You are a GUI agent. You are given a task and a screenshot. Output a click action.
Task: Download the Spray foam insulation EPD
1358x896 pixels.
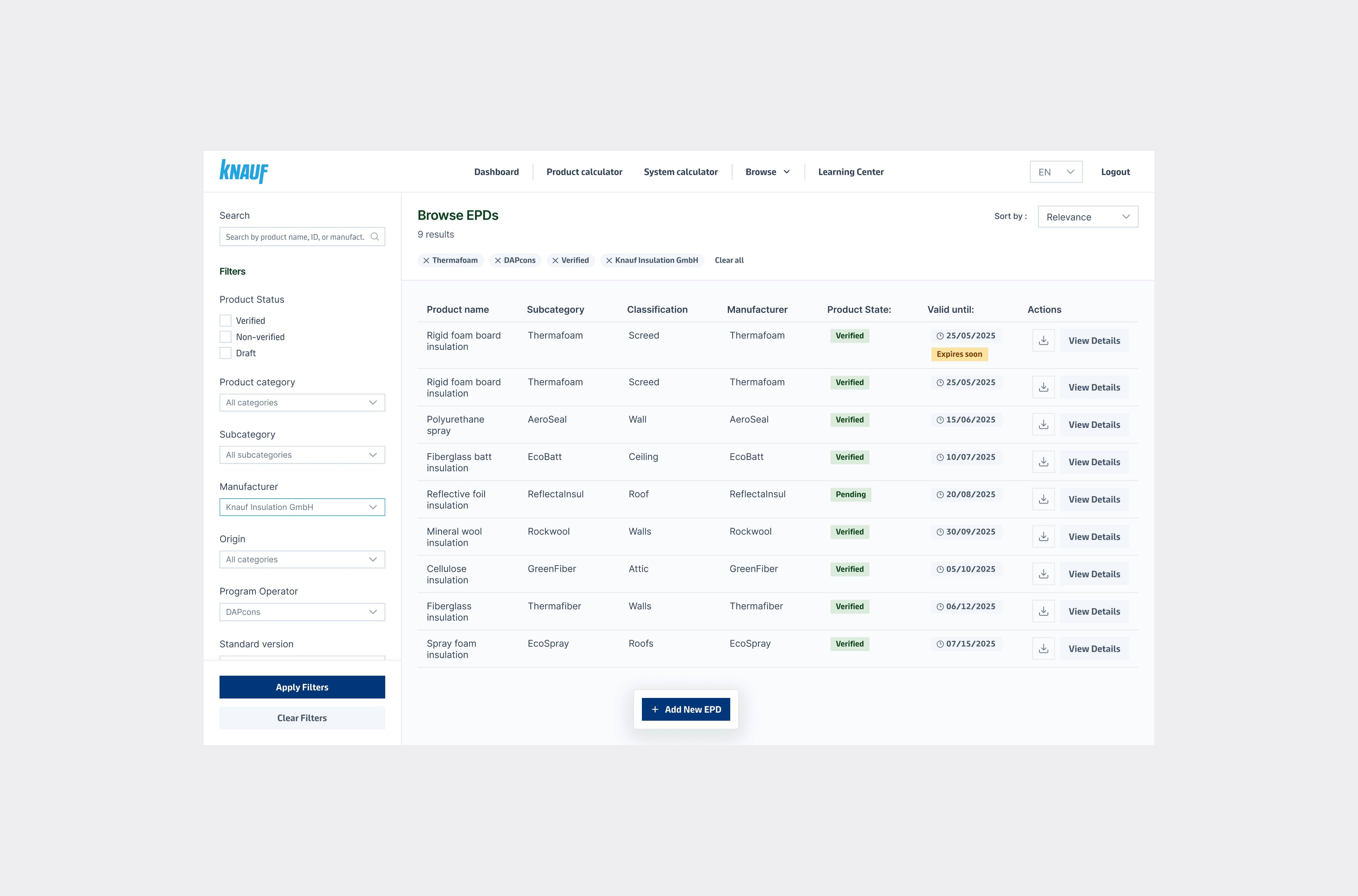[1043, 649]
